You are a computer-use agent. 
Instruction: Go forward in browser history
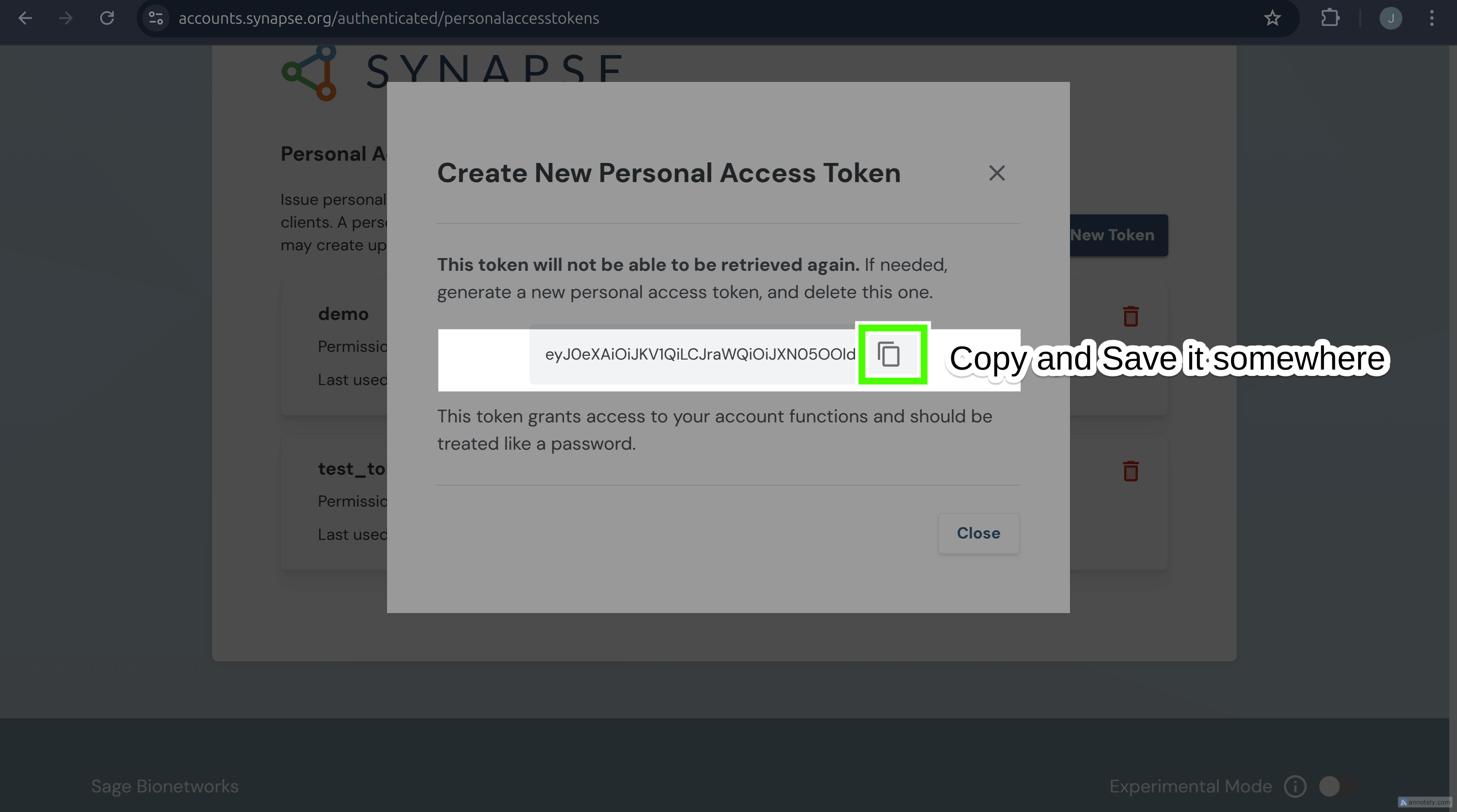(66, 18)
